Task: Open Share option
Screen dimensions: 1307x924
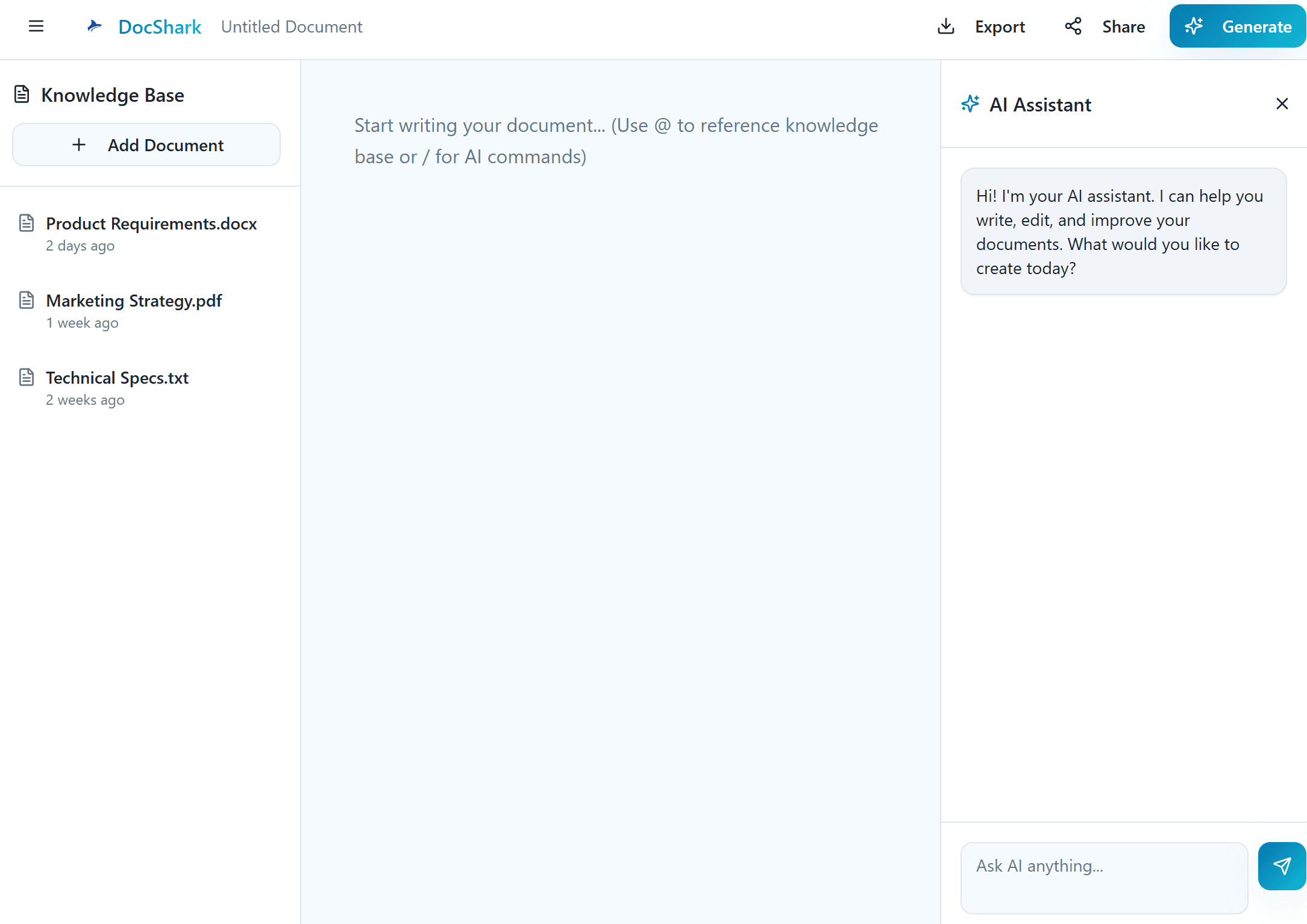Action: [x=1105, y=27]
